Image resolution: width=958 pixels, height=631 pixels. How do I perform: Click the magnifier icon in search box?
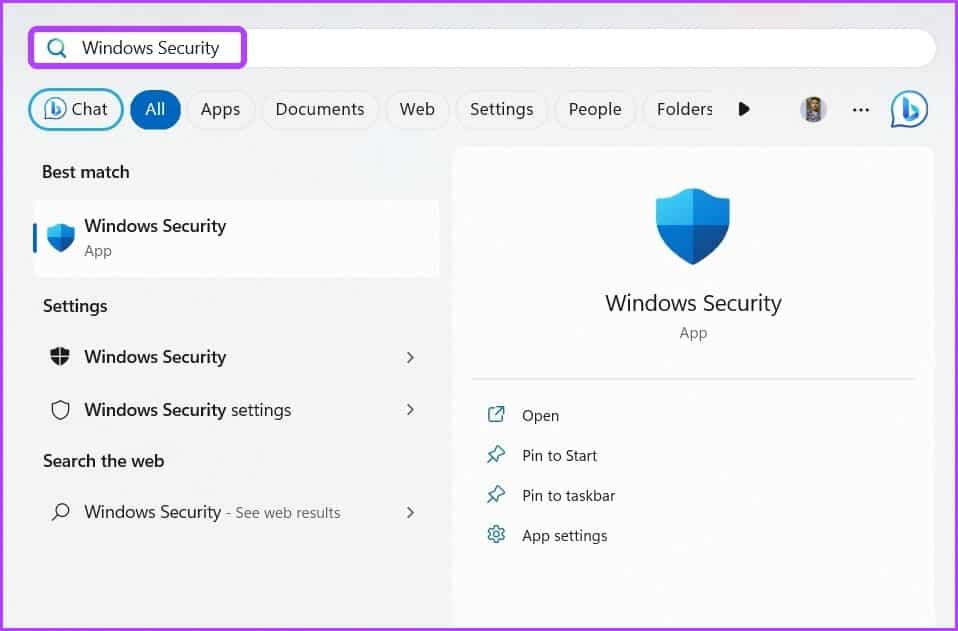click(57, 47)
